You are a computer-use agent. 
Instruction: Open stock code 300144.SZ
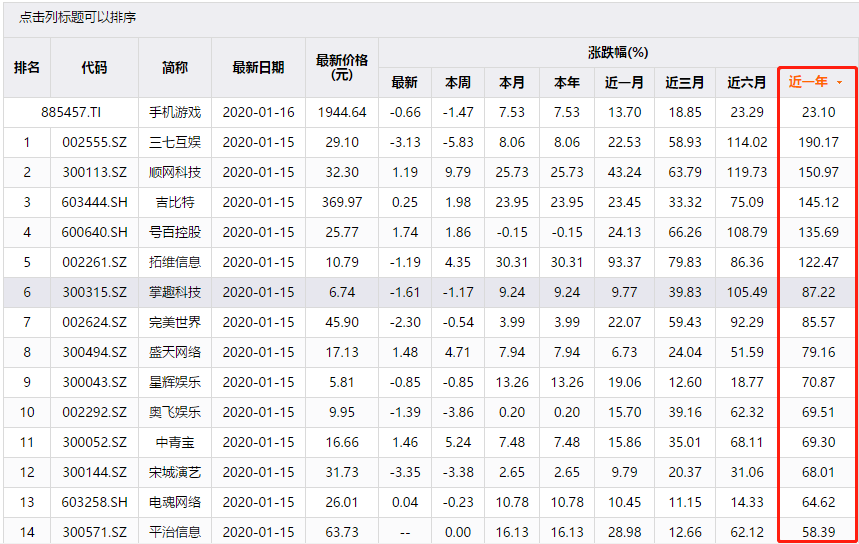click(94, 472)
